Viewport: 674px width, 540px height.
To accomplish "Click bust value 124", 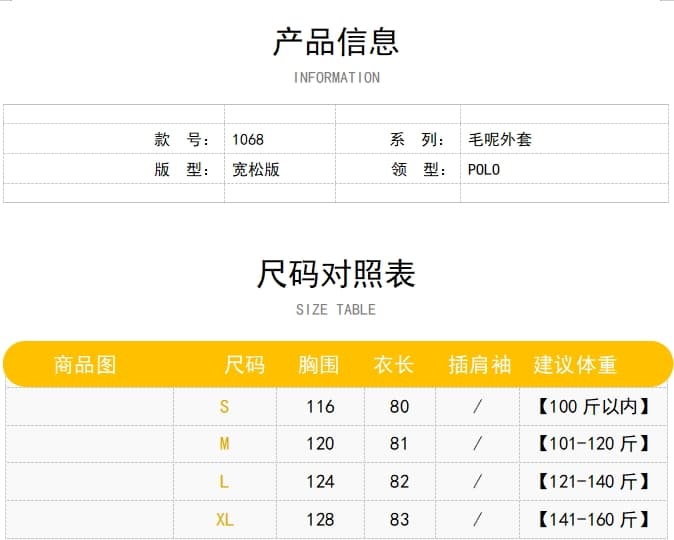I will [x=320, y=482].
